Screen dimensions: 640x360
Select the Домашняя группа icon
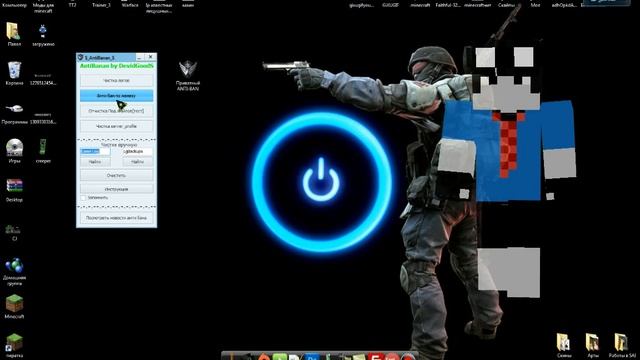click(14, 271)
